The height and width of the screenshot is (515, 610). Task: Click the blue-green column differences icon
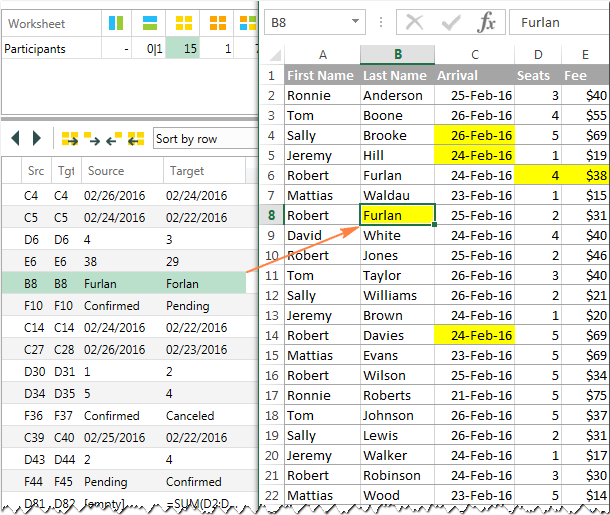117,22
